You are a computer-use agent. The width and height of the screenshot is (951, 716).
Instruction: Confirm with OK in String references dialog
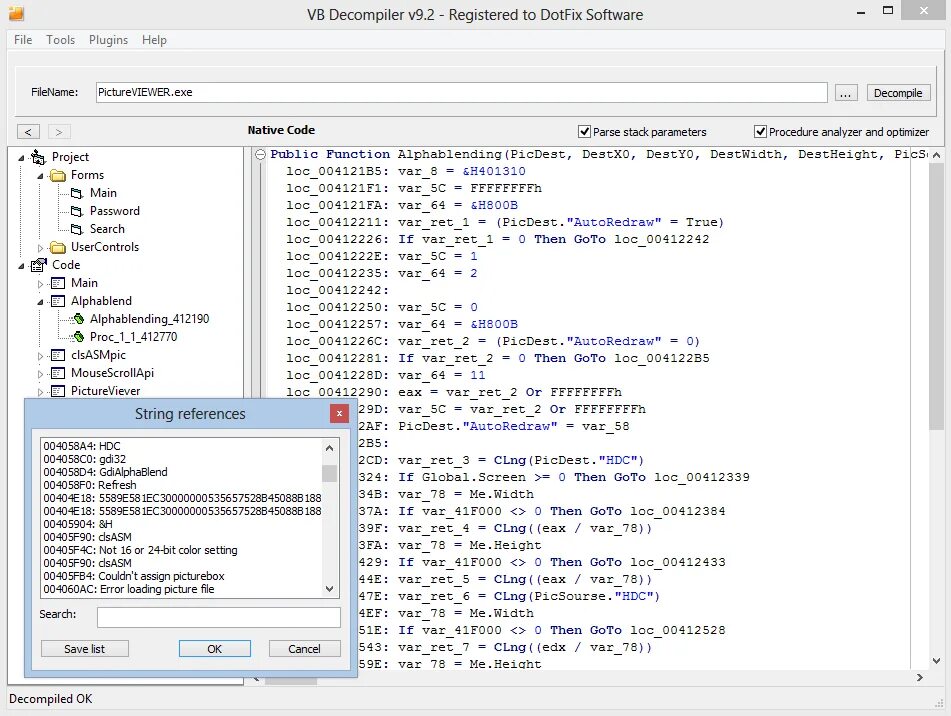[215, 649]
